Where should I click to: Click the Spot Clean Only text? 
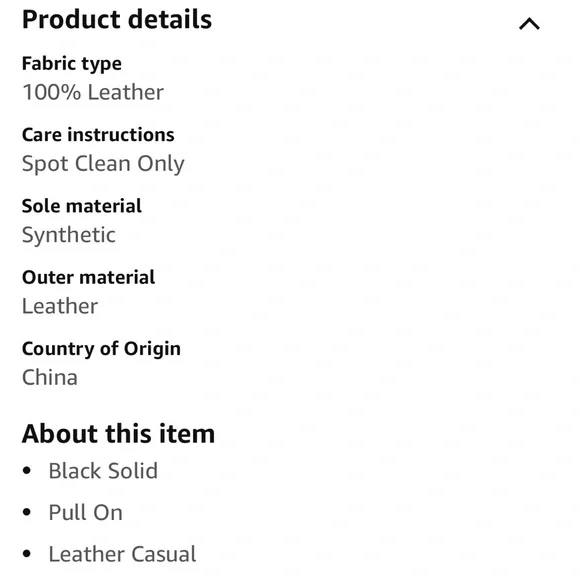103,164
